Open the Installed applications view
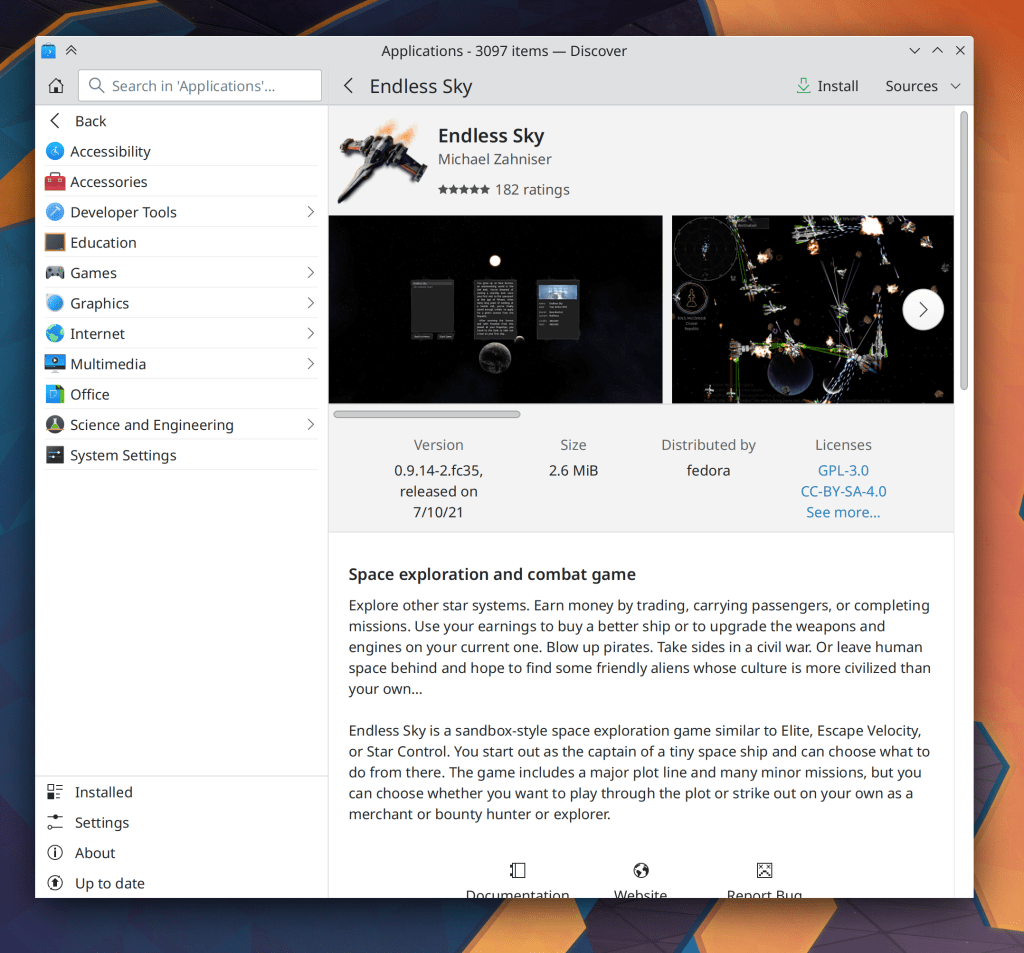Image resolution: width=1024 pixels, height=953 pixels. click(x=103, y=792)
